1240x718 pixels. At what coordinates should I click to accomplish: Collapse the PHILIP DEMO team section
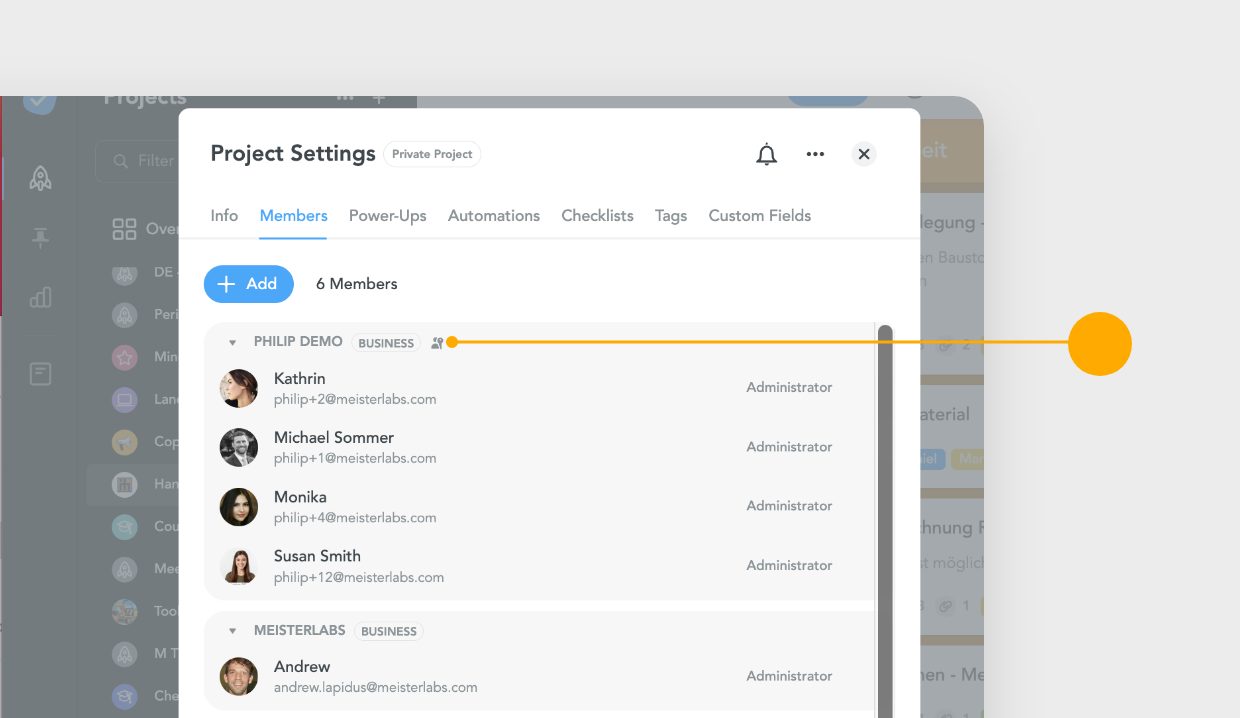(232, 341)
